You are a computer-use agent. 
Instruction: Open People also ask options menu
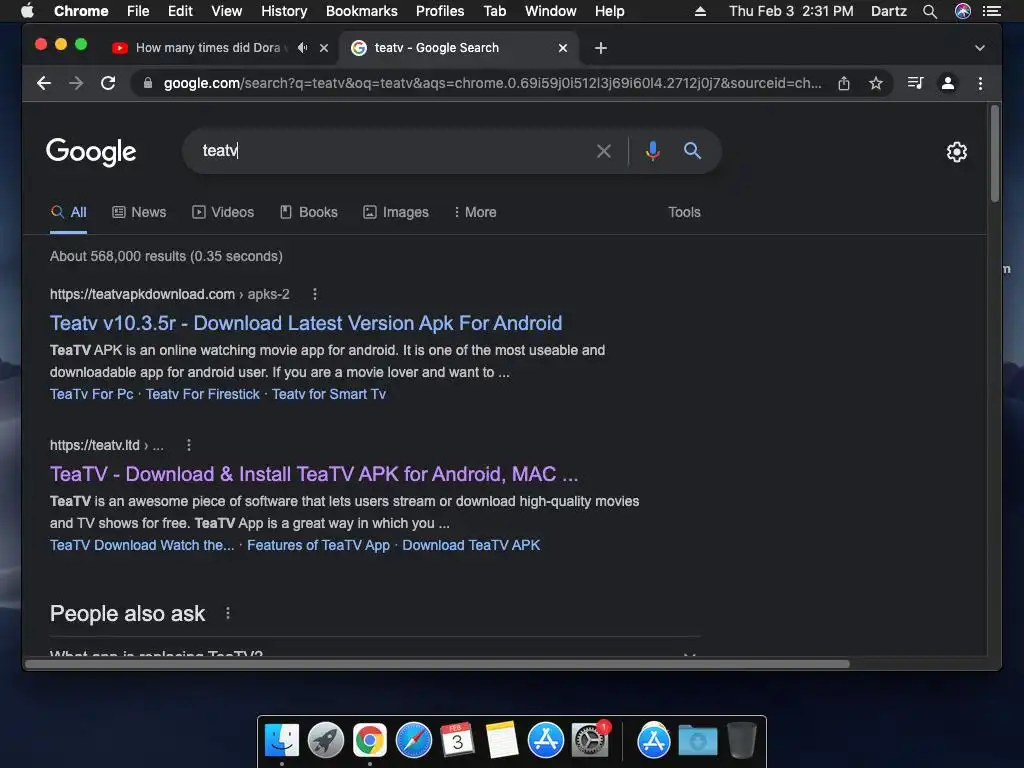click(227, 613)
